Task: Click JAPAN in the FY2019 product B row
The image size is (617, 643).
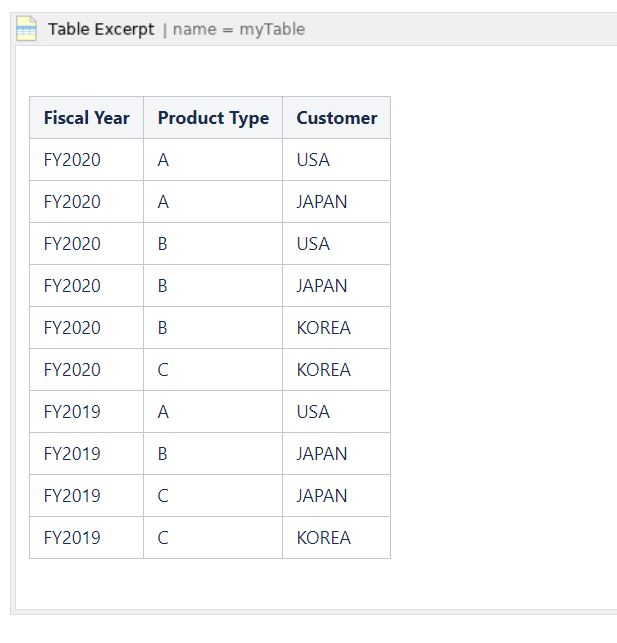Action: click(x=322, y=454)
